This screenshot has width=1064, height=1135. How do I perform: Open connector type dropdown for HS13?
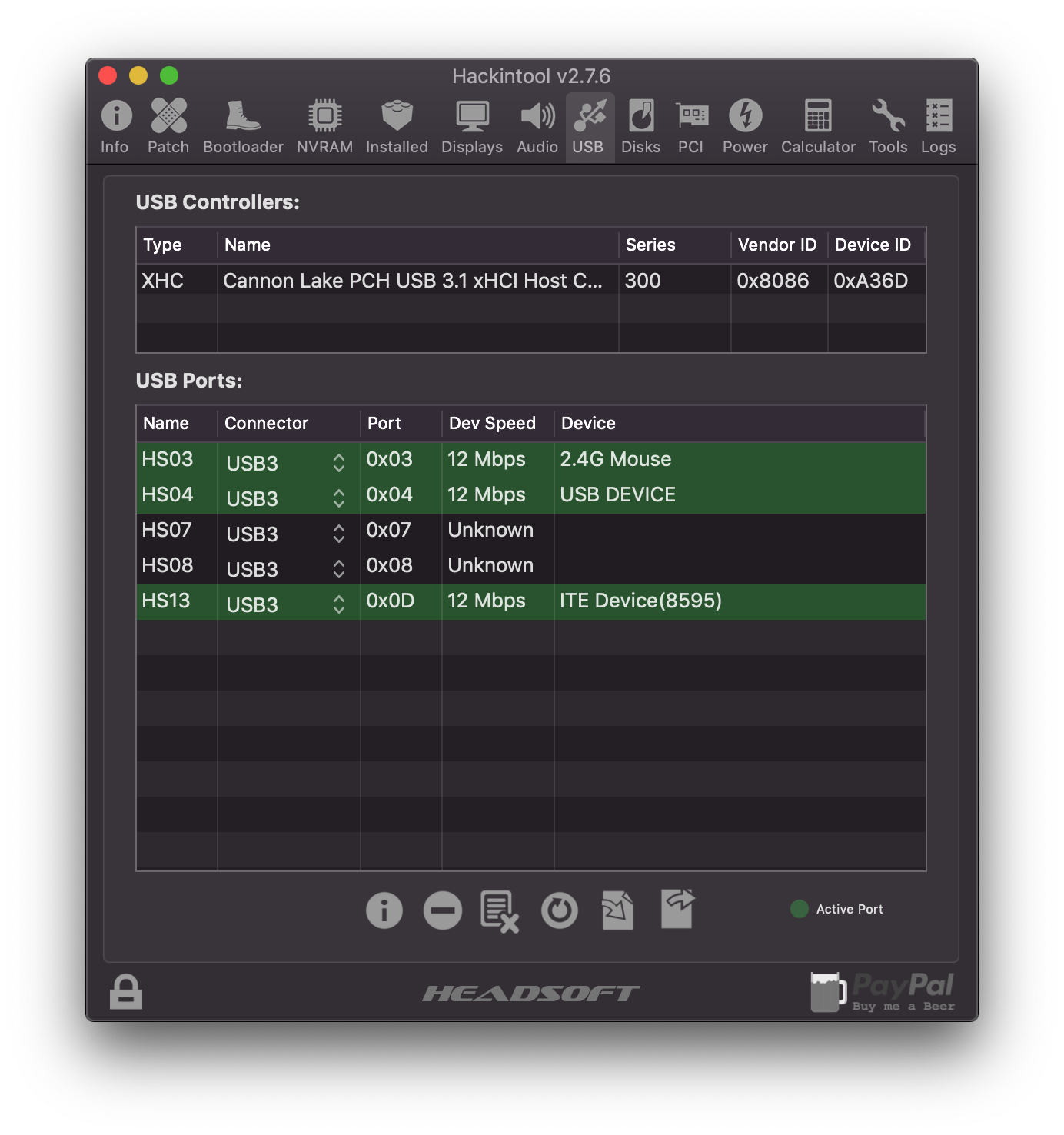(x=288, y=604)
